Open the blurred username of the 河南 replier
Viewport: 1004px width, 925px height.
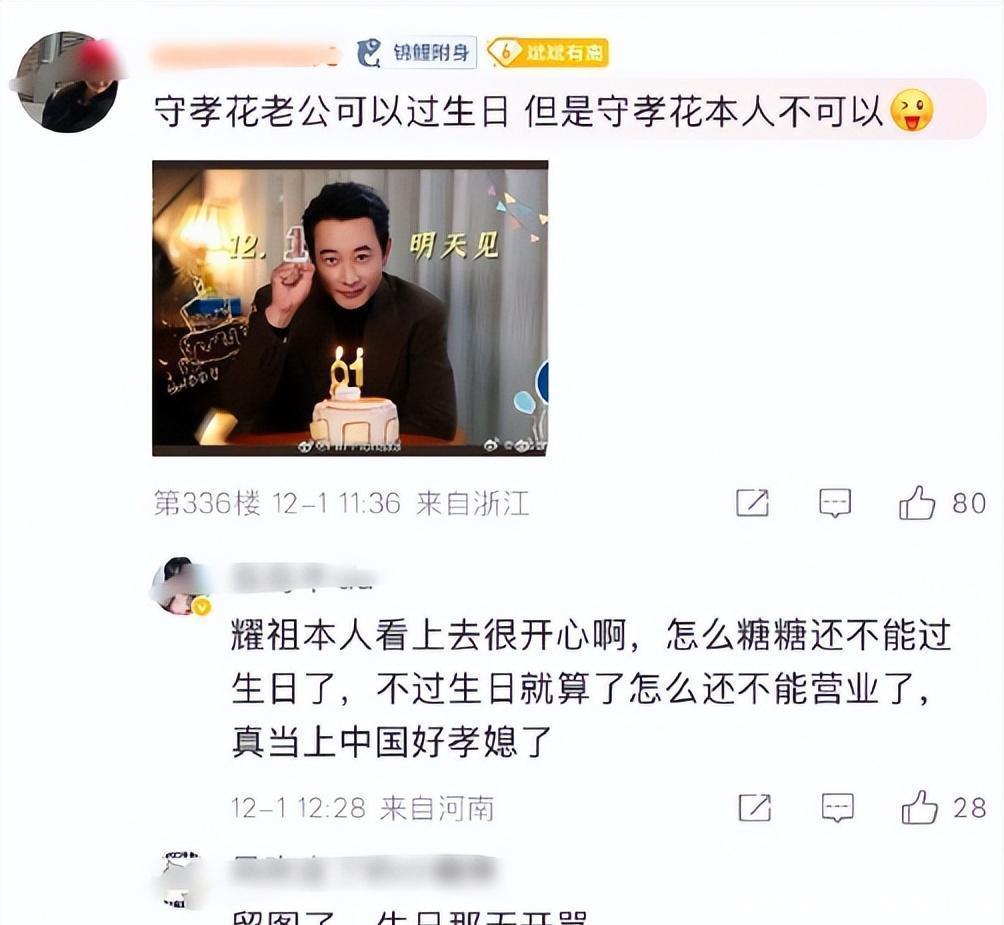pos(302,577)
